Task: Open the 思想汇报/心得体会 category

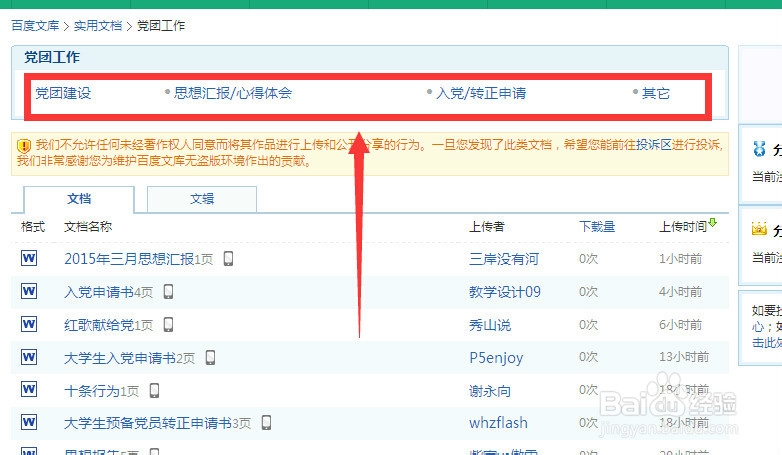Action: coord(232,93)
